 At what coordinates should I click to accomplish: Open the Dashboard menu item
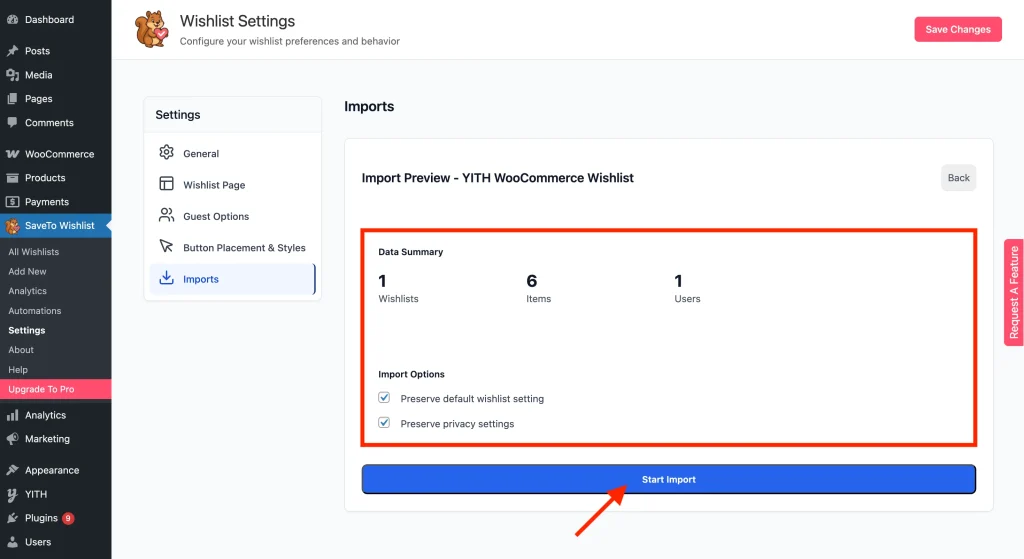pyautogui.click(x=49, y=19)
